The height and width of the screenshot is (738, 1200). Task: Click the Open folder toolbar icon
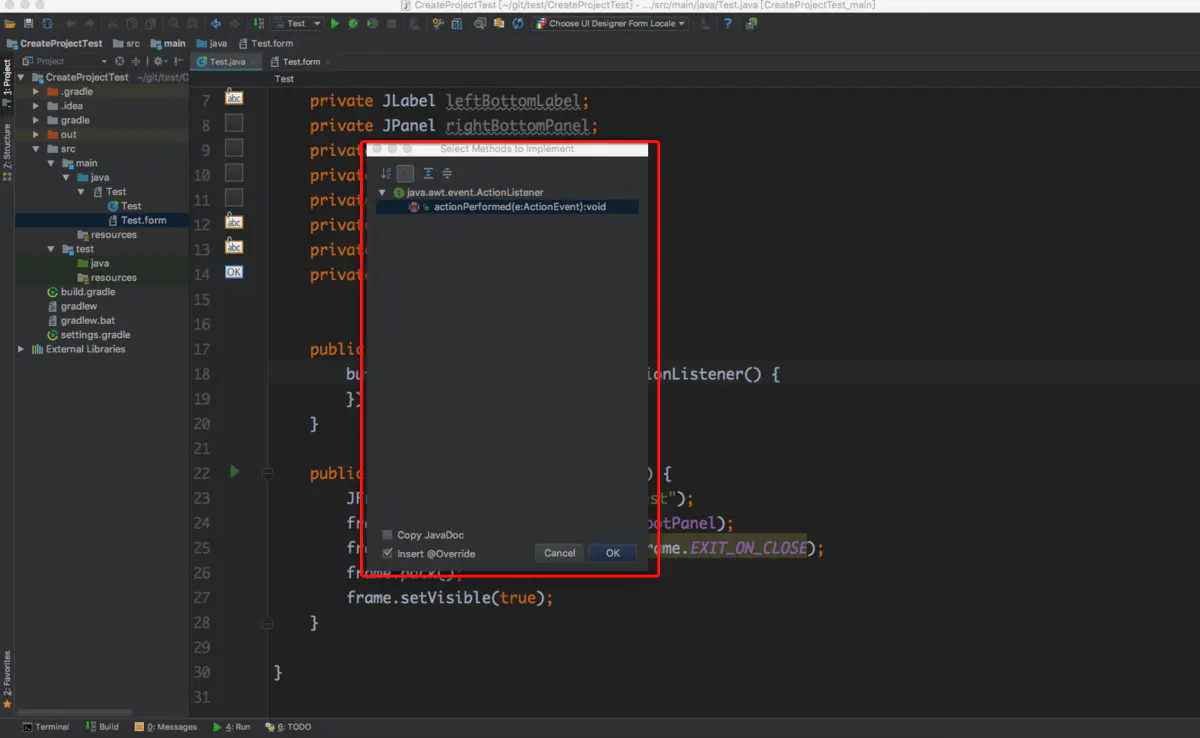tap(10, 23)
